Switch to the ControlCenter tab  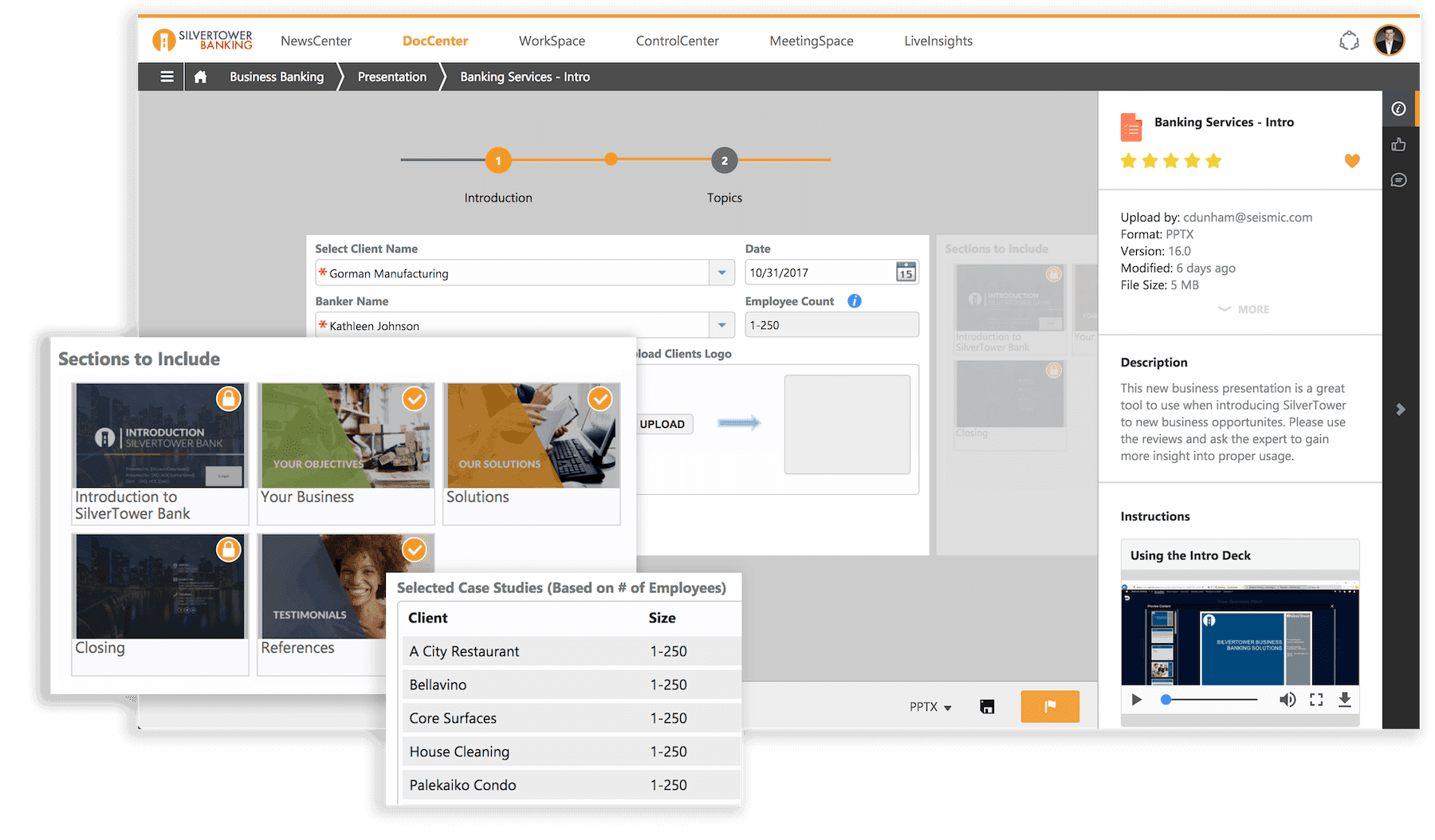(x=677, y=41)
